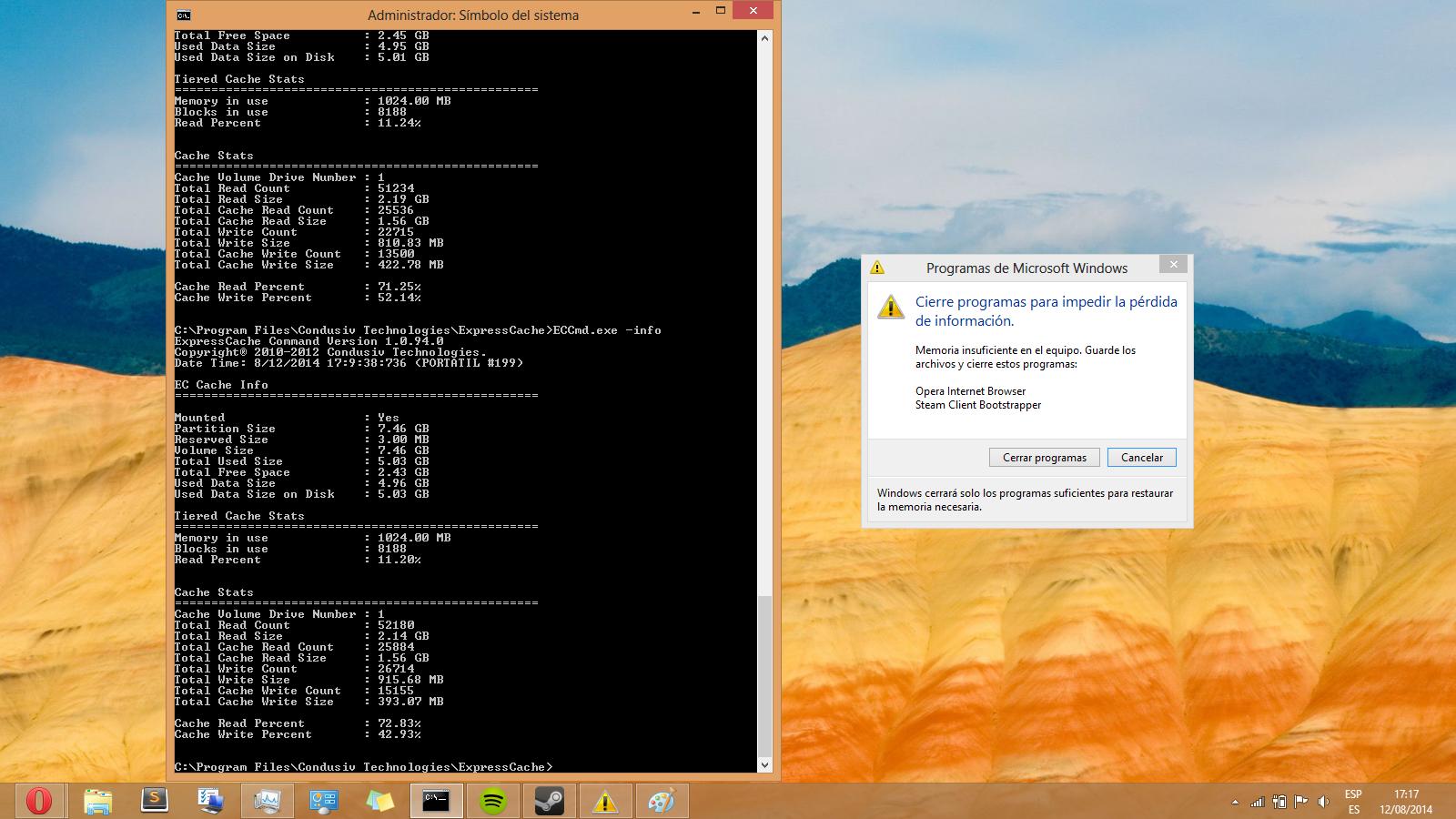Click 'Total Cache Write Size : 393.07 MB' line
The height and width of the screenshot is (819, 1456).
coord(308,702)
